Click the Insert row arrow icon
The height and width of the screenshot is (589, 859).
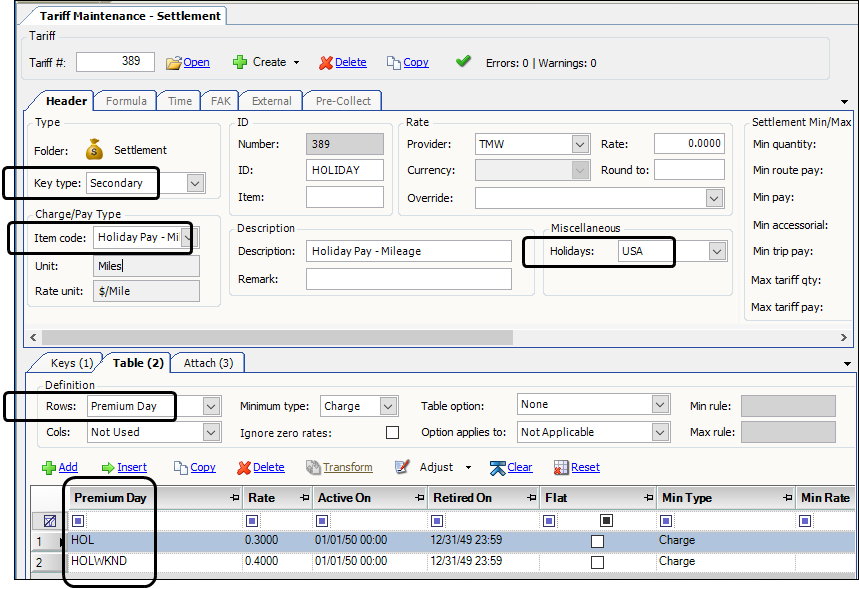click(108, 467)
